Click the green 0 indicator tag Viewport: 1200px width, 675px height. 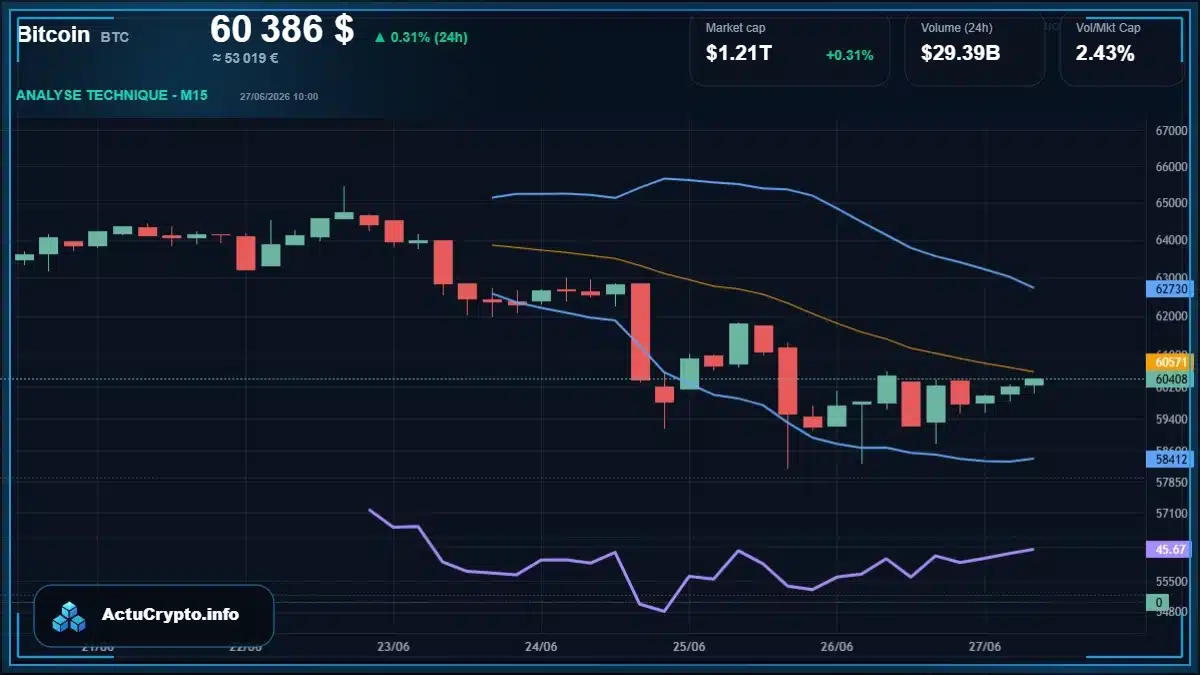[x=1158, y=602]
